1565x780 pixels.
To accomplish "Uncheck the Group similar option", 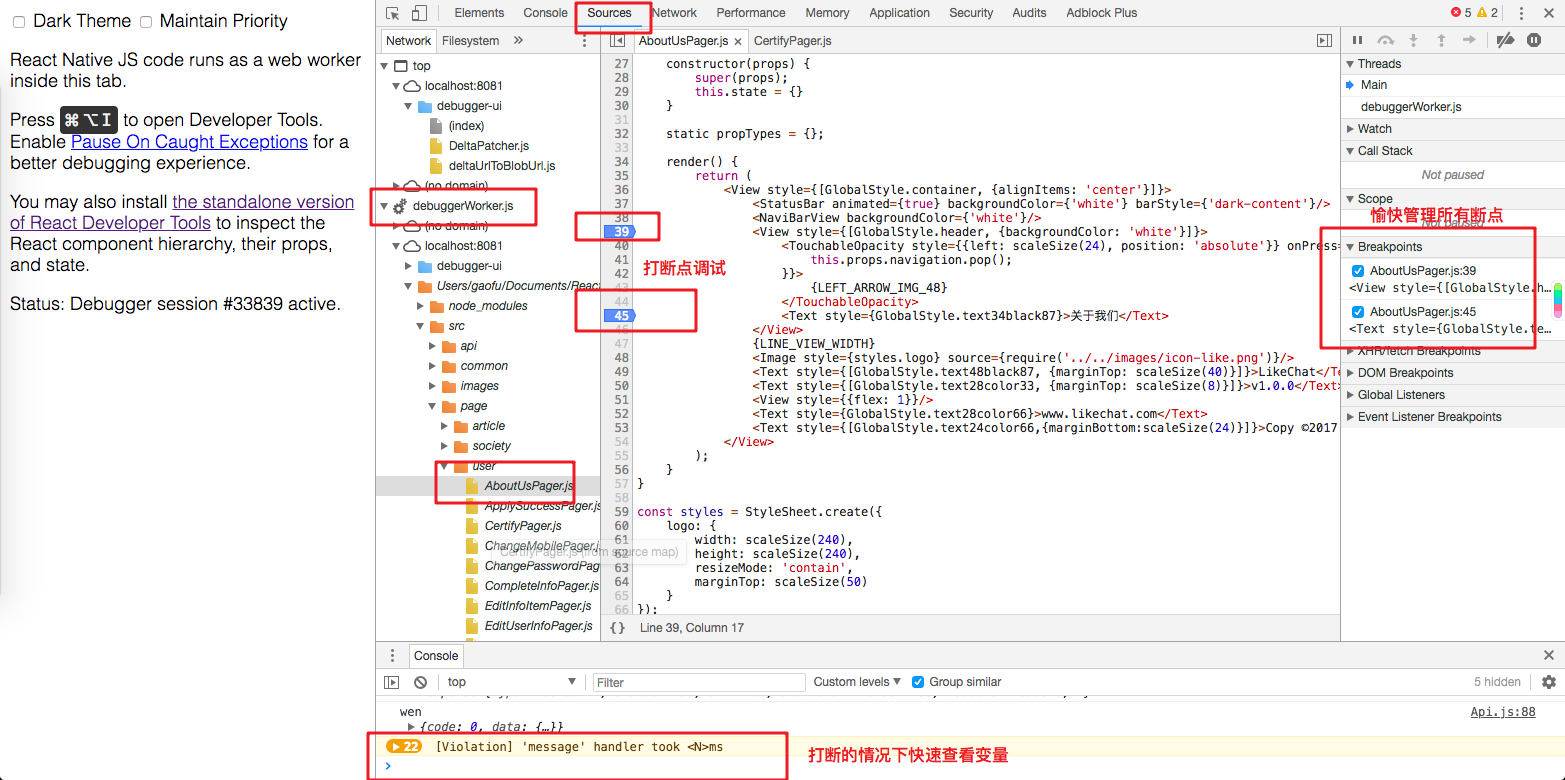I will coord(918,682).
